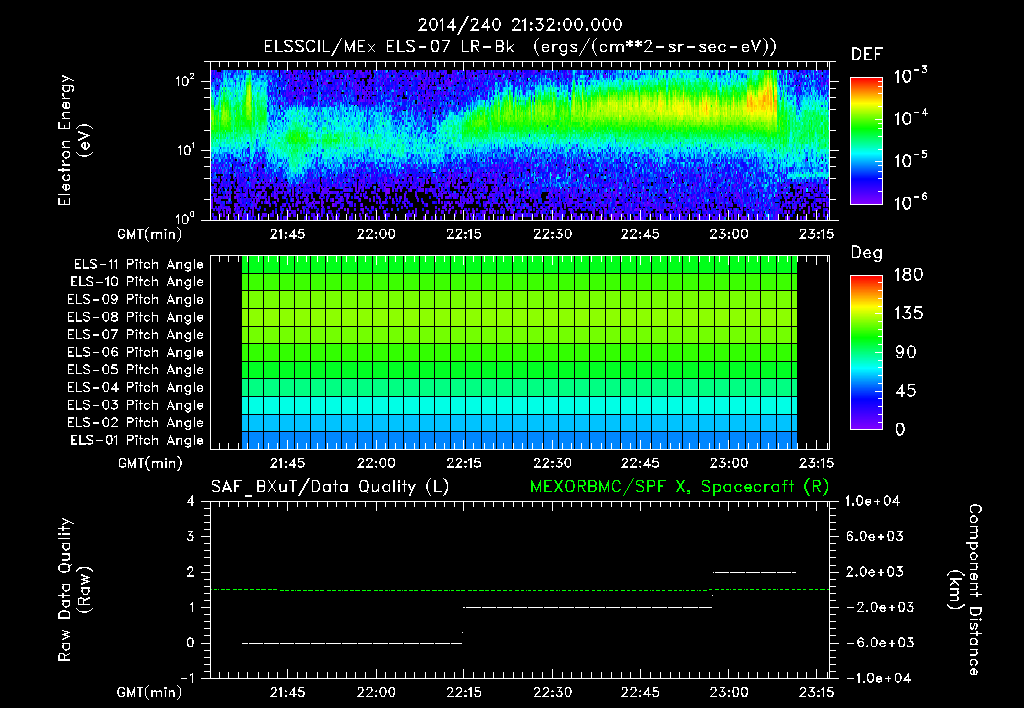
Task: Select the ELS-08 Pitch Angle row label
Action: point(136,317)
